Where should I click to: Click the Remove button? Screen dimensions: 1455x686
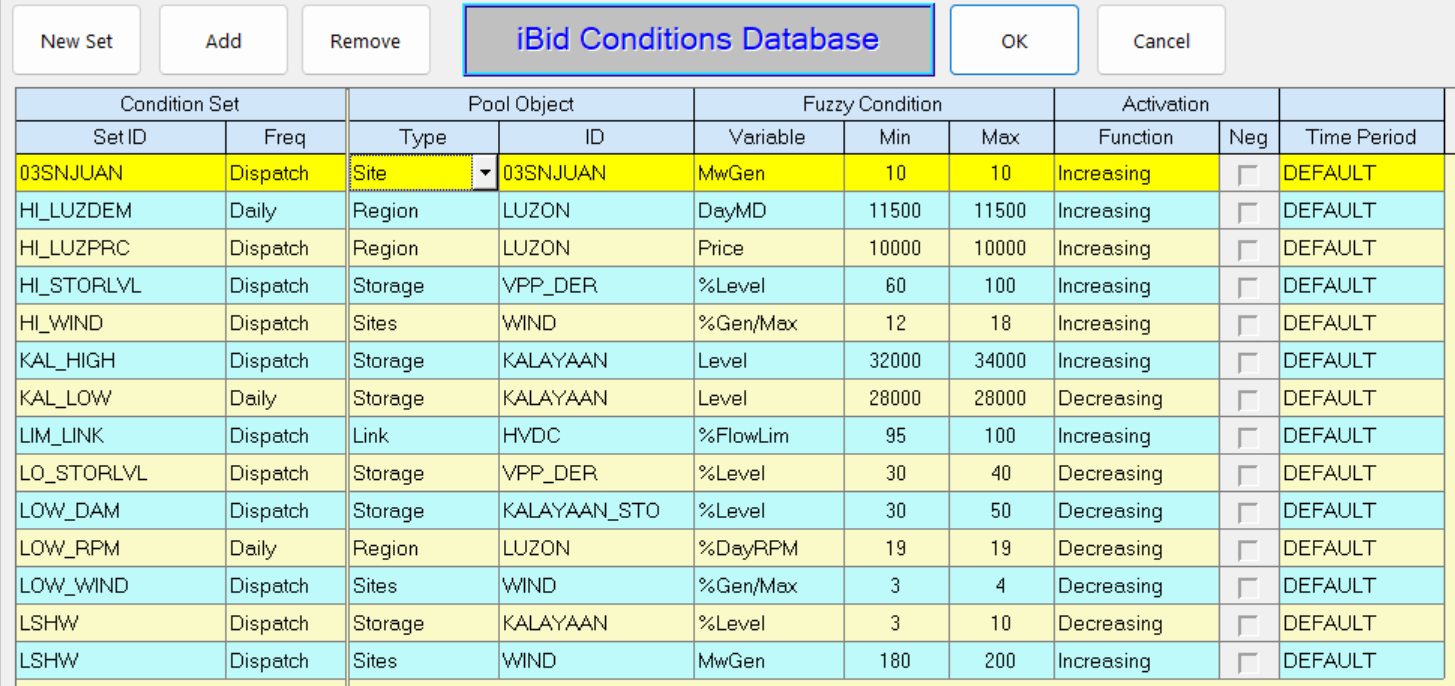(366, 40)
